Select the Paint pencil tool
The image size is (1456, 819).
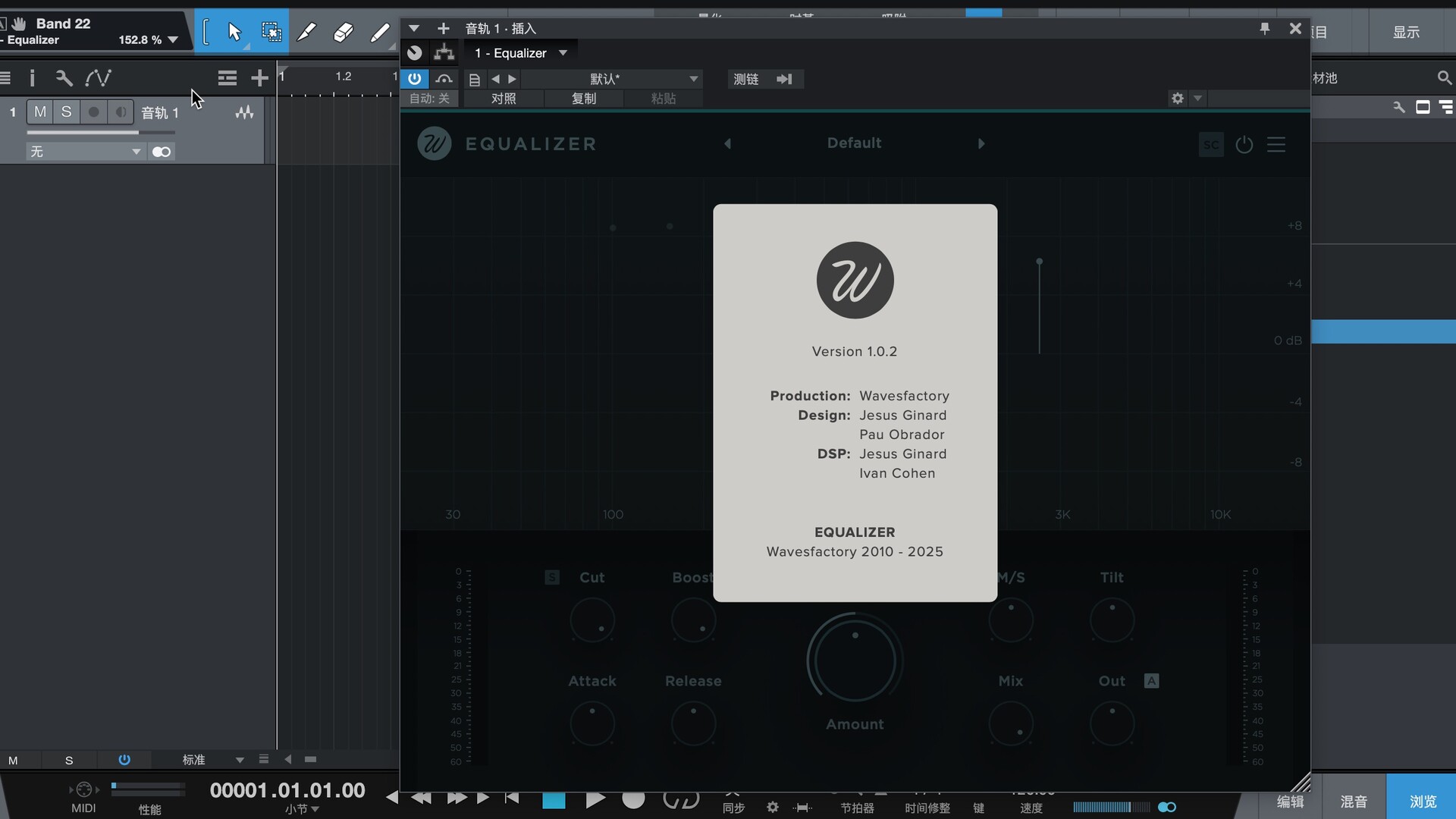380,32
